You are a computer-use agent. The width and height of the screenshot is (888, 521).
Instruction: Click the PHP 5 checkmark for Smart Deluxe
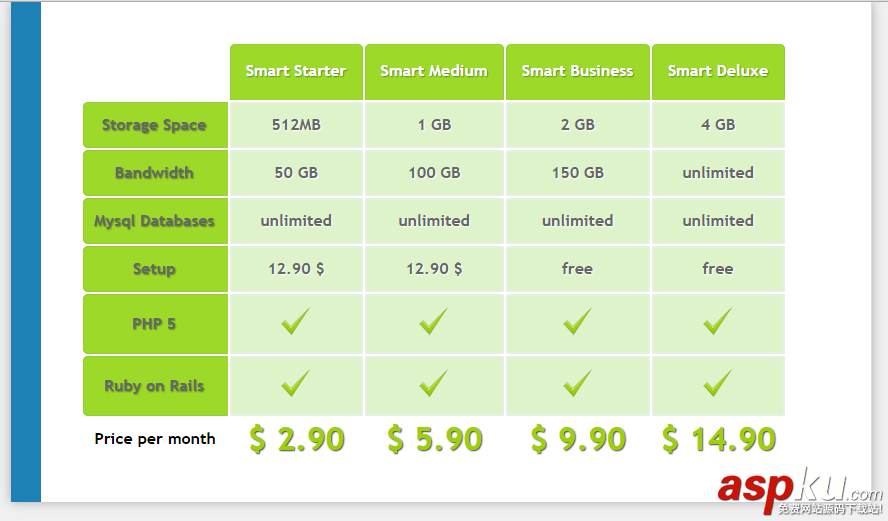point(717,322)
